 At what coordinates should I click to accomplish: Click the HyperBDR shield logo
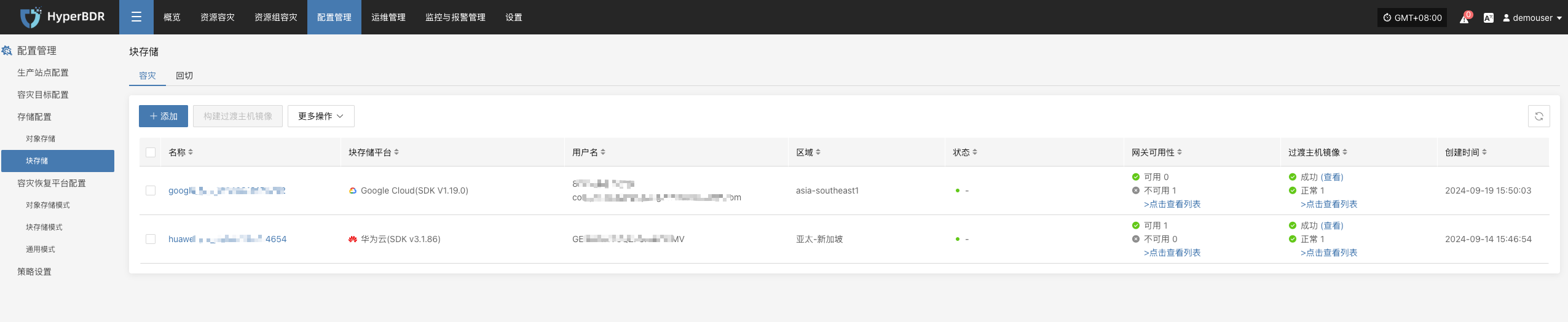pos(30,17)
